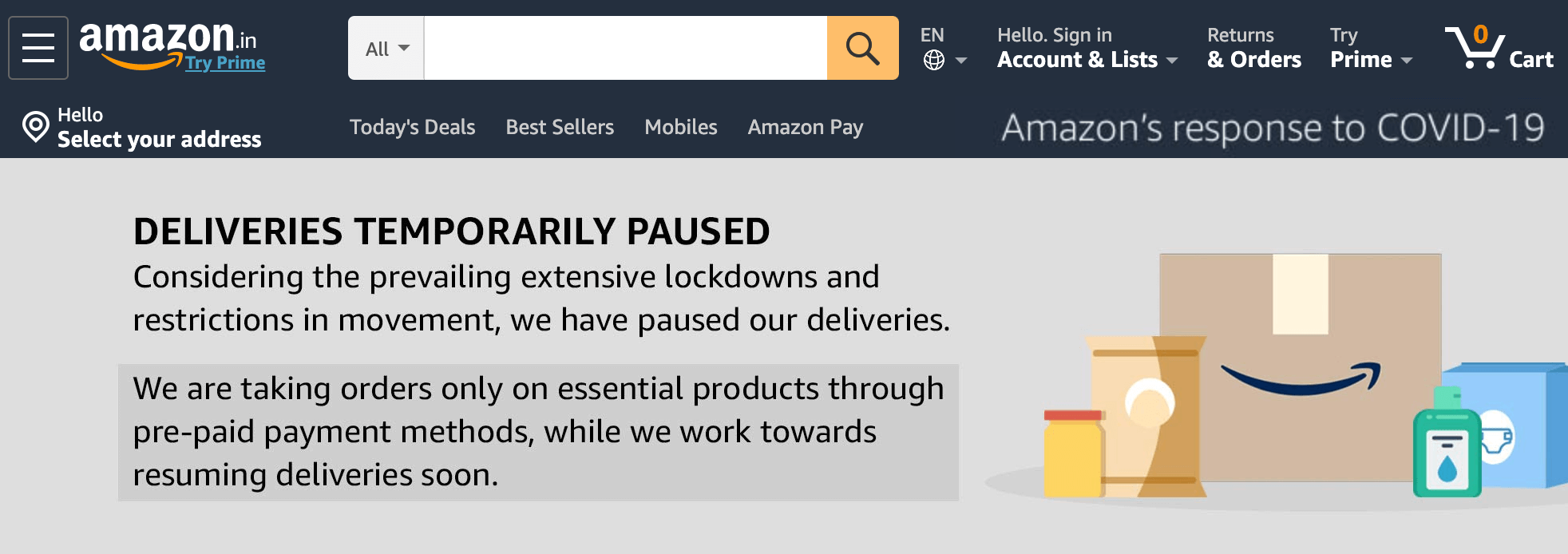Image resolution: width=1568 pixels, height=554 pixels.
Task: Go to Today's Deals
Action: point(412,127)
